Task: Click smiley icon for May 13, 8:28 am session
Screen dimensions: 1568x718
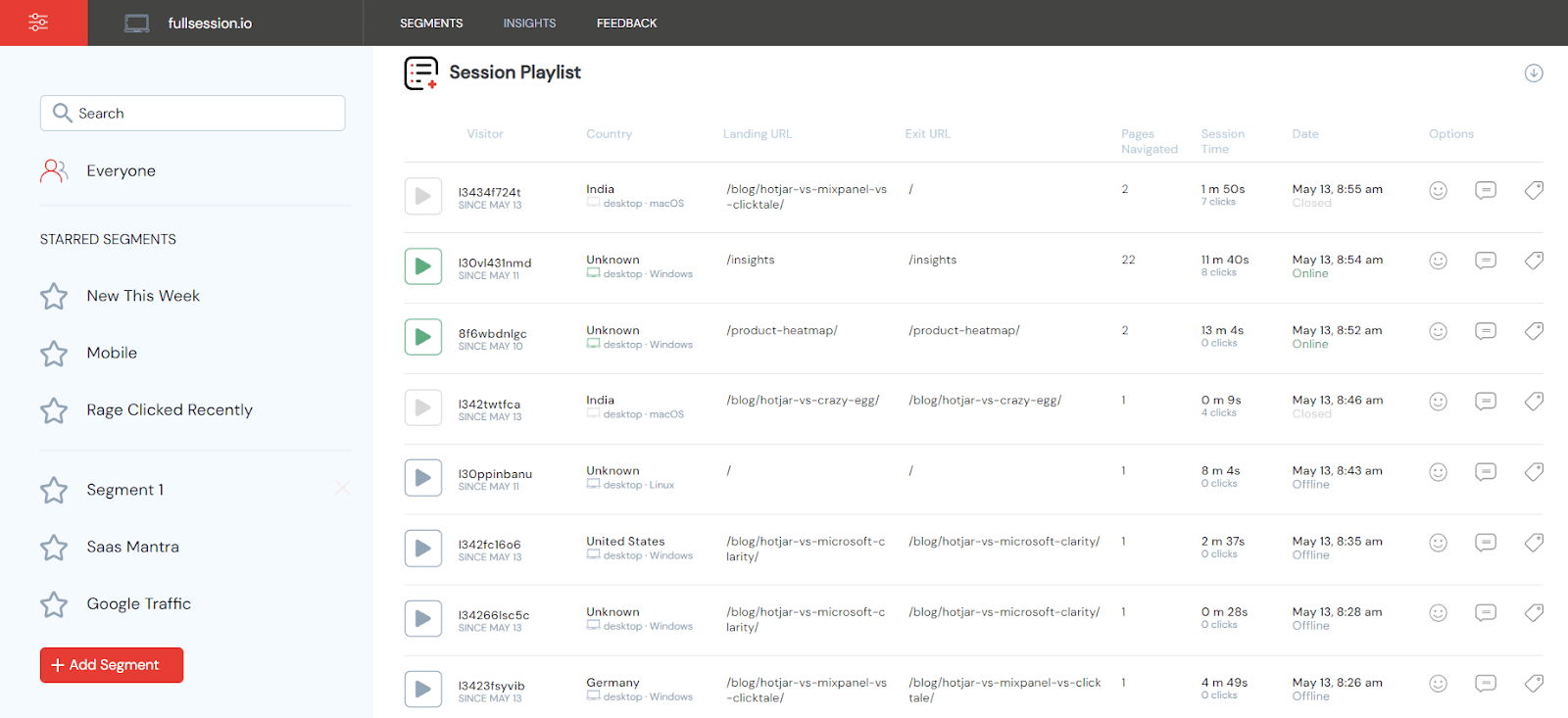Action: pos(1438,613)
